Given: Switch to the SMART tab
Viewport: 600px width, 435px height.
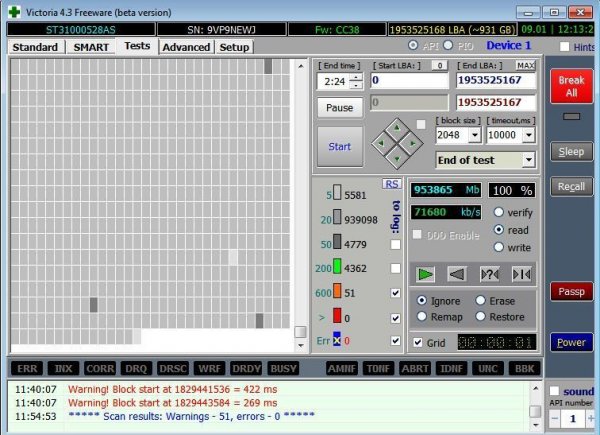Looking at the screenshot, I should pos(91,47).
